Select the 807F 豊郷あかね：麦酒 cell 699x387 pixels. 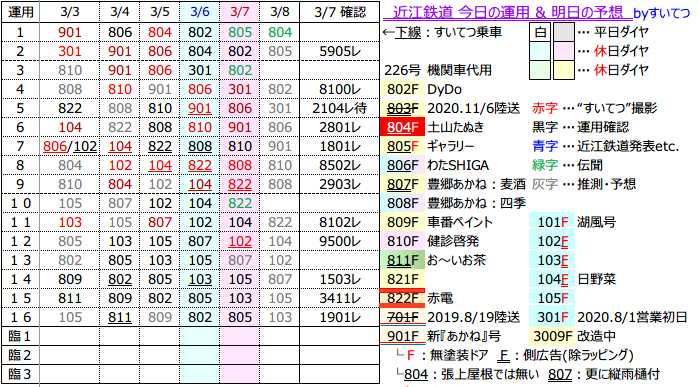tap(402, 185)
